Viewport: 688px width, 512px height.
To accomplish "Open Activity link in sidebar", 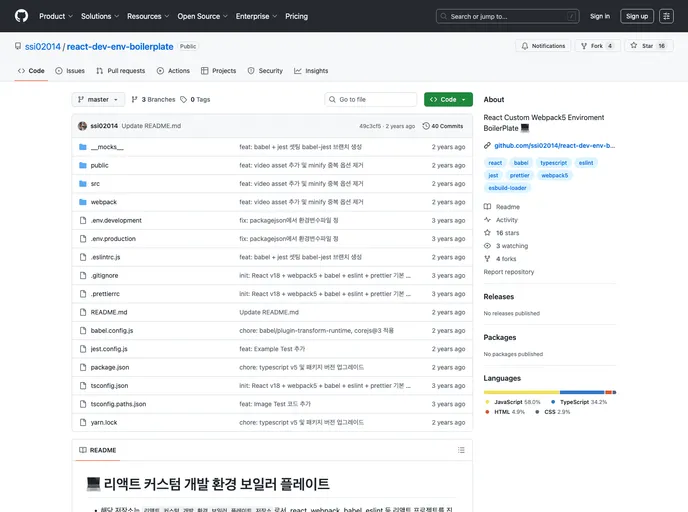I will click(501, 220).
